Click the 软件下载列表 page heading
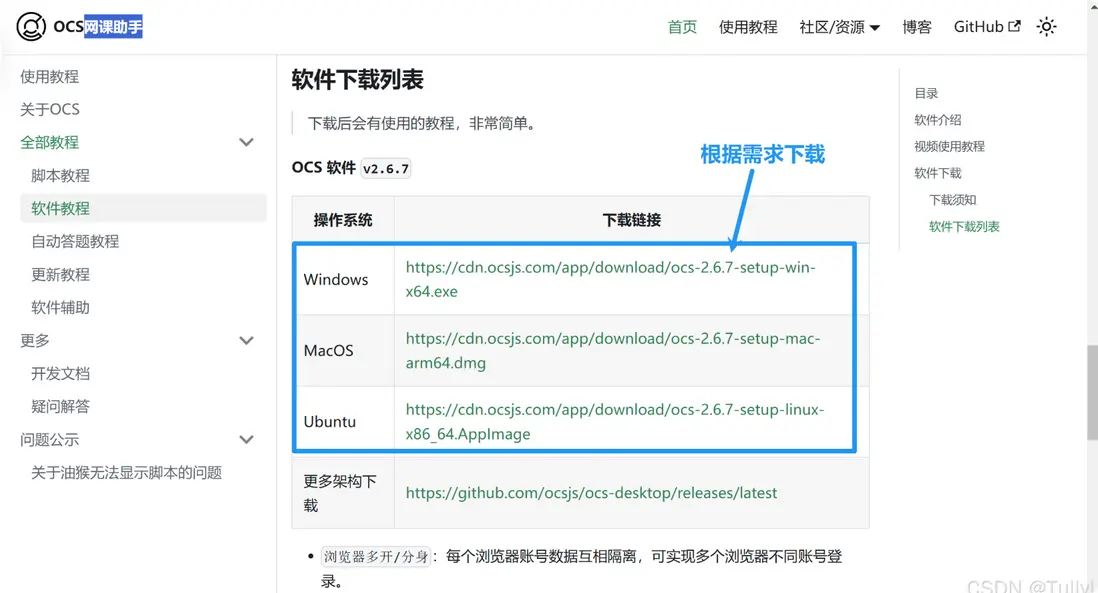 pos(358,80)
